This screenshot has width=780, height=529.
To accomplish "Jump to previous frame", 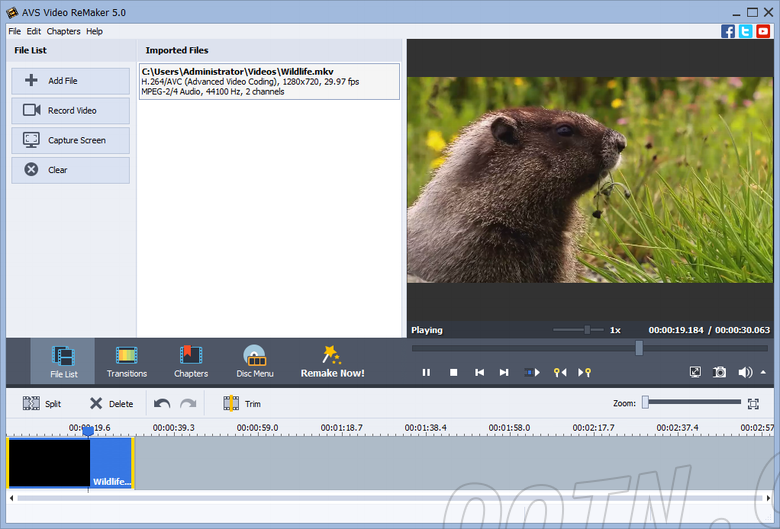I will (x=479, y=372).
